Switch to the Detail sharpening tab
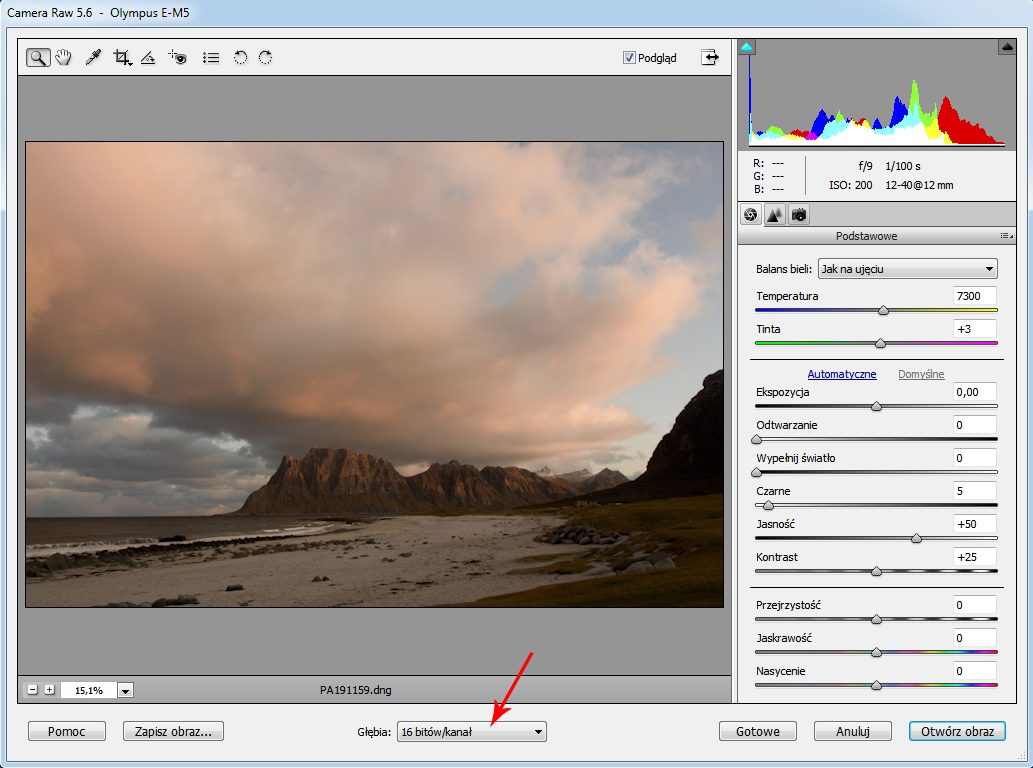This screenshot has height=768, width=1033. click(x=775, y=214)
